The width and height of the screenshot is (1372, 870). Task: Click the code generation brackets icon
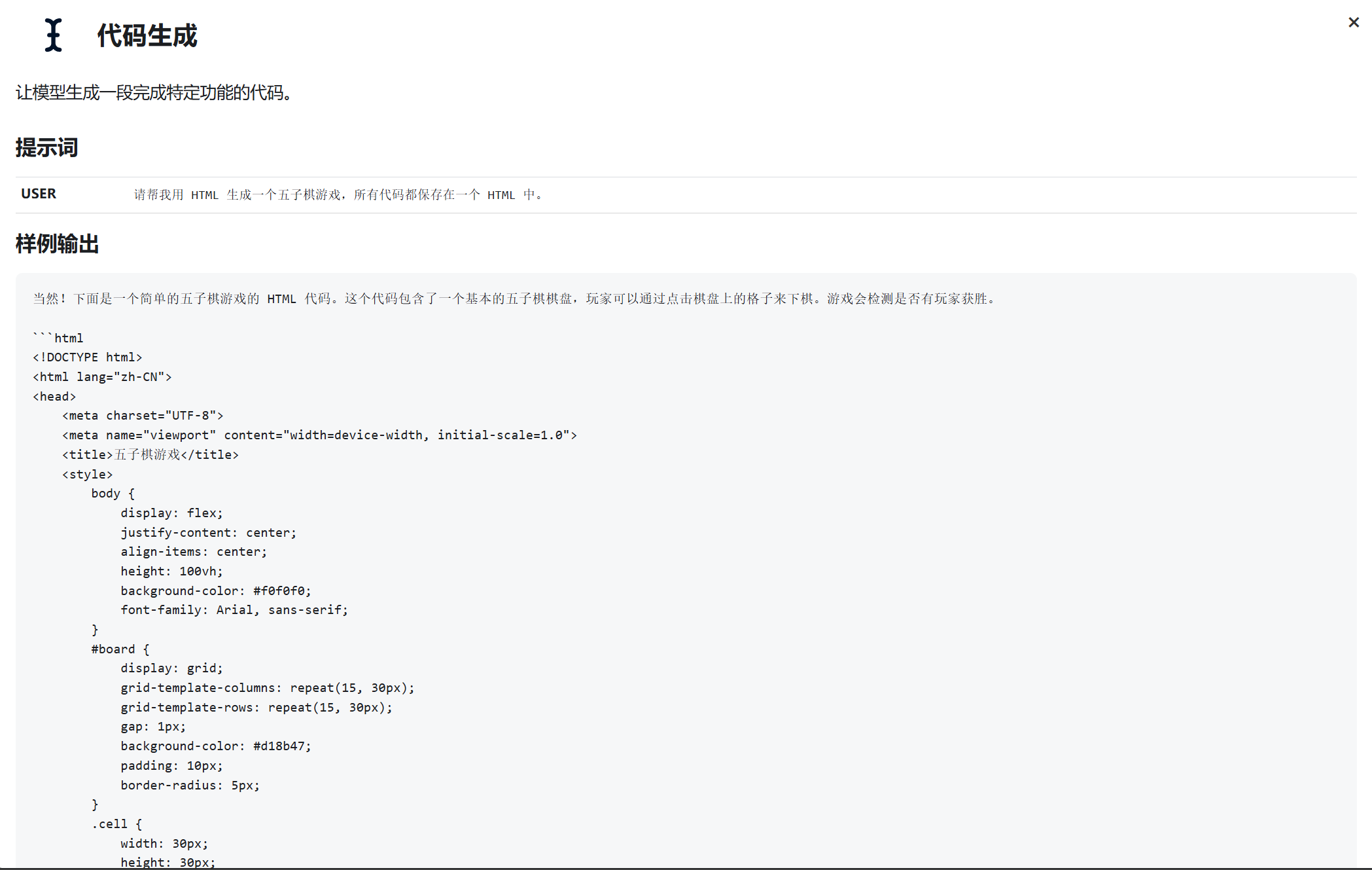point(54,35)
